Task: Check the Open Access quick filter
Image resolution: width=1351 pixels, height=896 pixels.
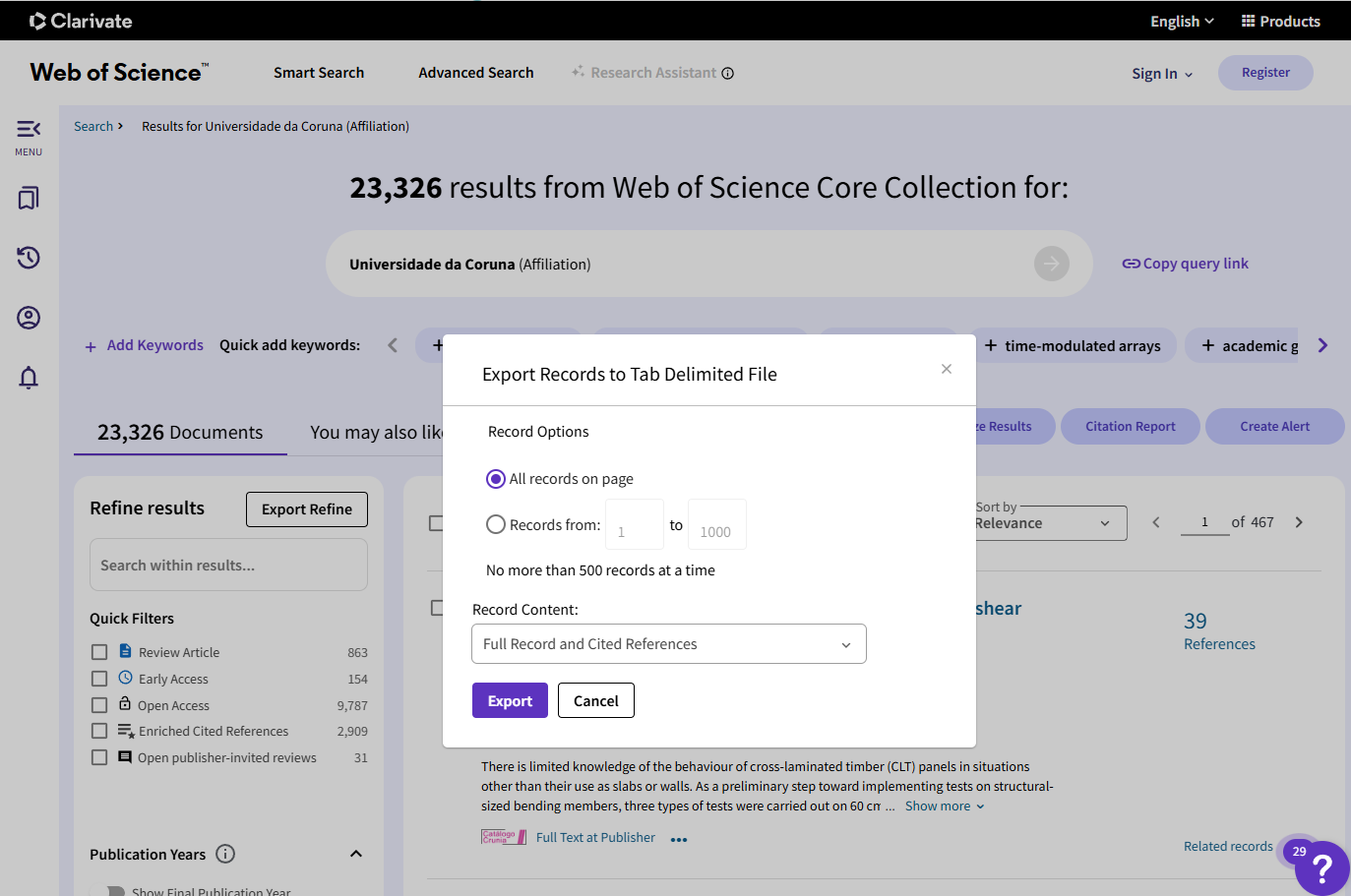Action: [99, 705]
